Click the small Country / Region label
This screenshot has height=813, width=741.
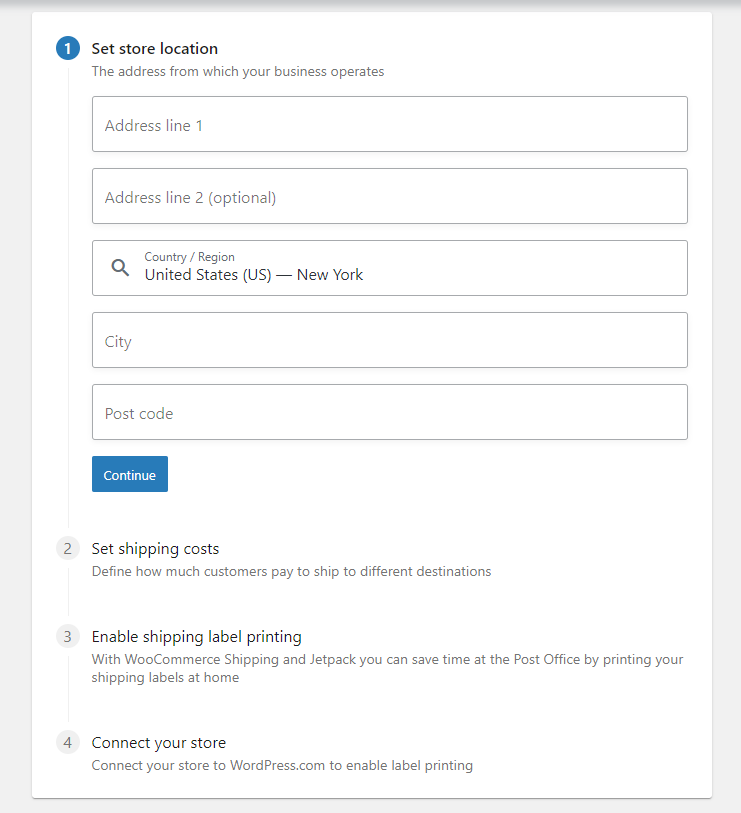[189, 257]
